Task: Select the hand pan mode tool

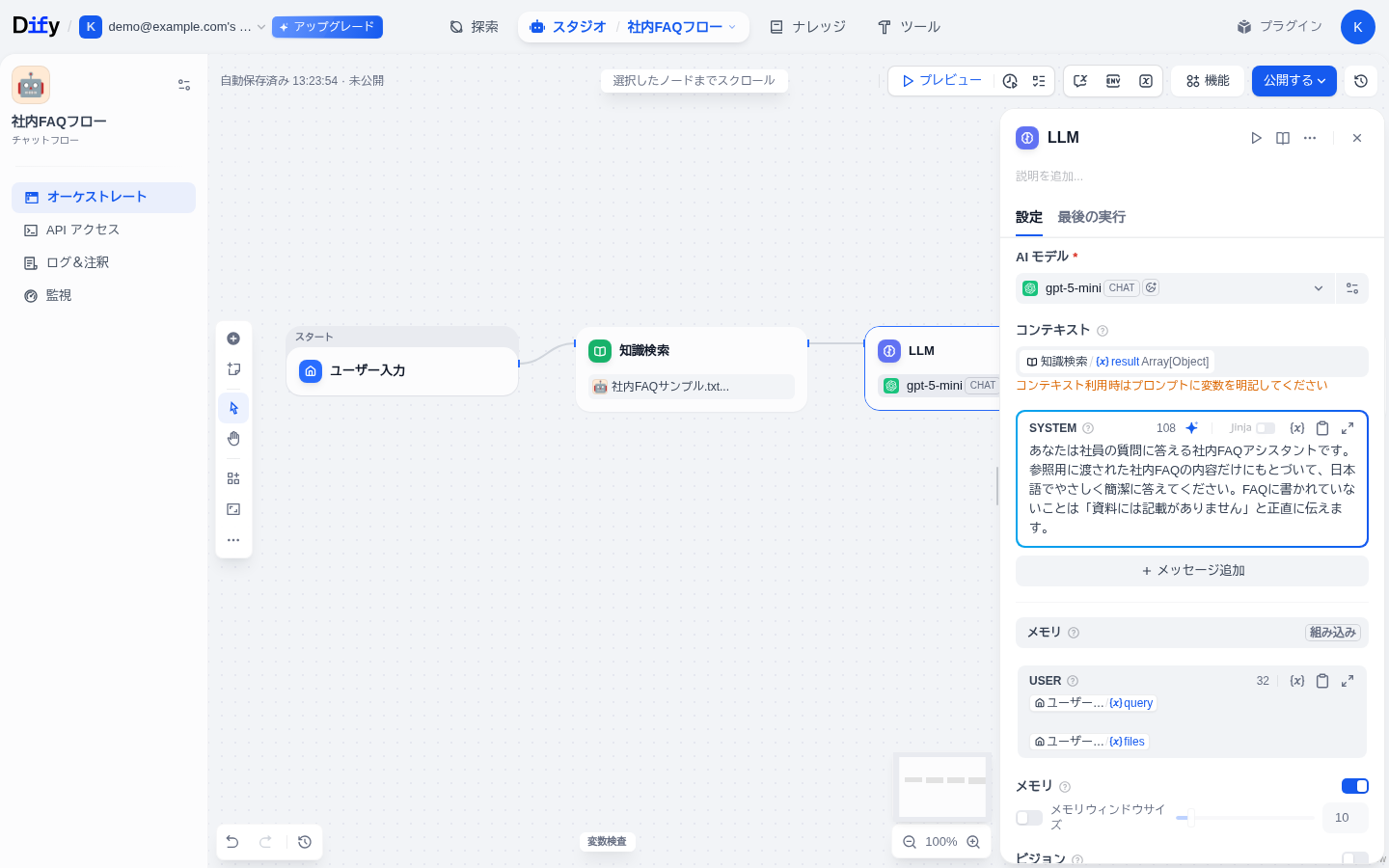Action: tap(233, 439)
